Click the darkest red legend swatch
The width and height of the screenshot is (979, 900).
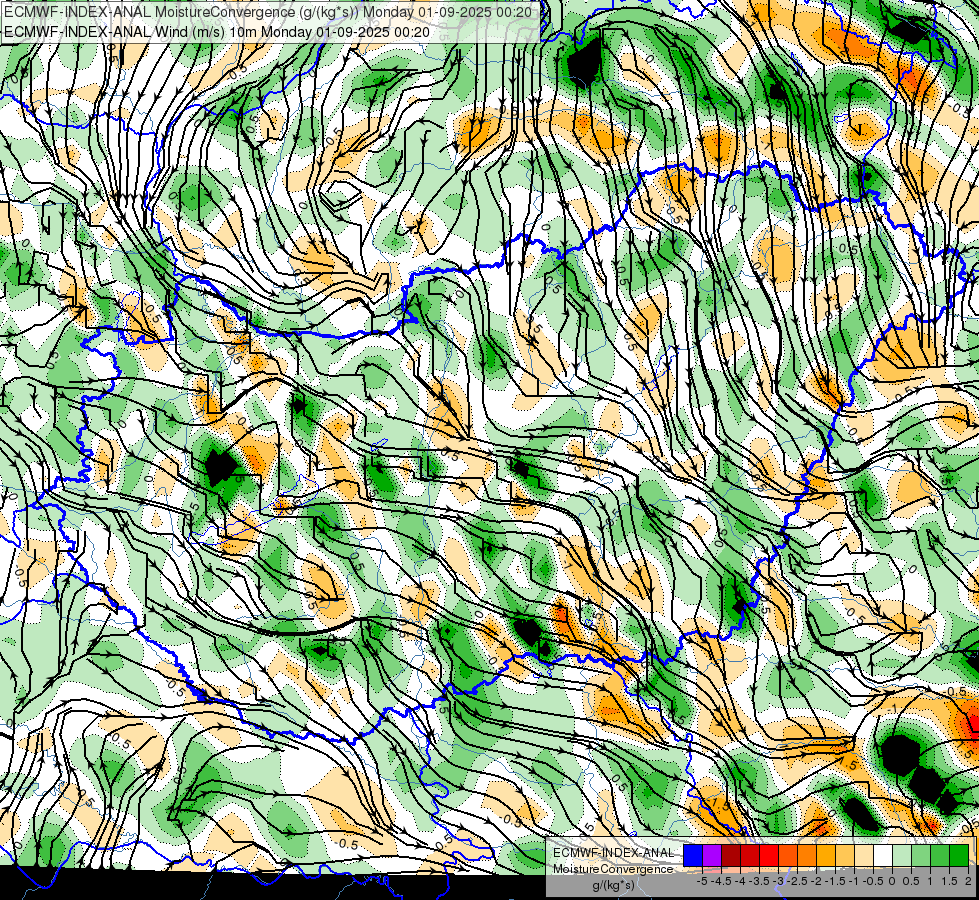731,856
